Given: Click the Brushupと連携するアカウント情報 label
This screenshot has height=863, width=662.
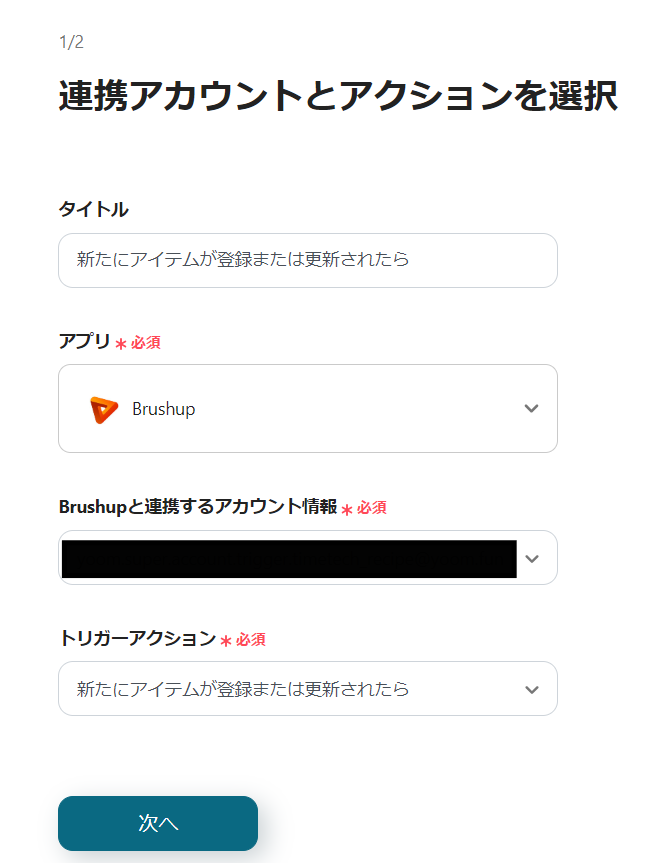Looking at the screenshot, I should [198, 507].
